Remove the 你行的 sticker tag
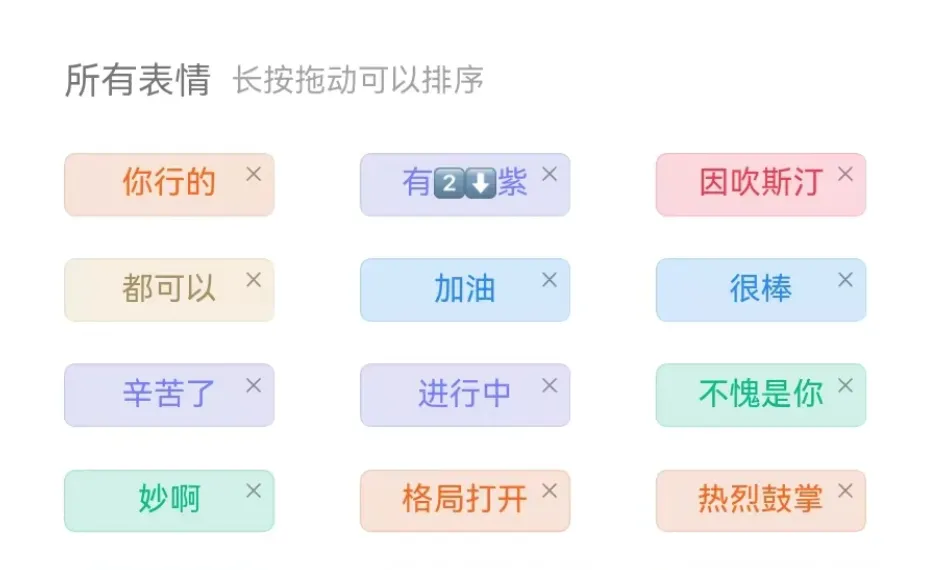This screenshot has width=938, height=570. coord(254,174)
